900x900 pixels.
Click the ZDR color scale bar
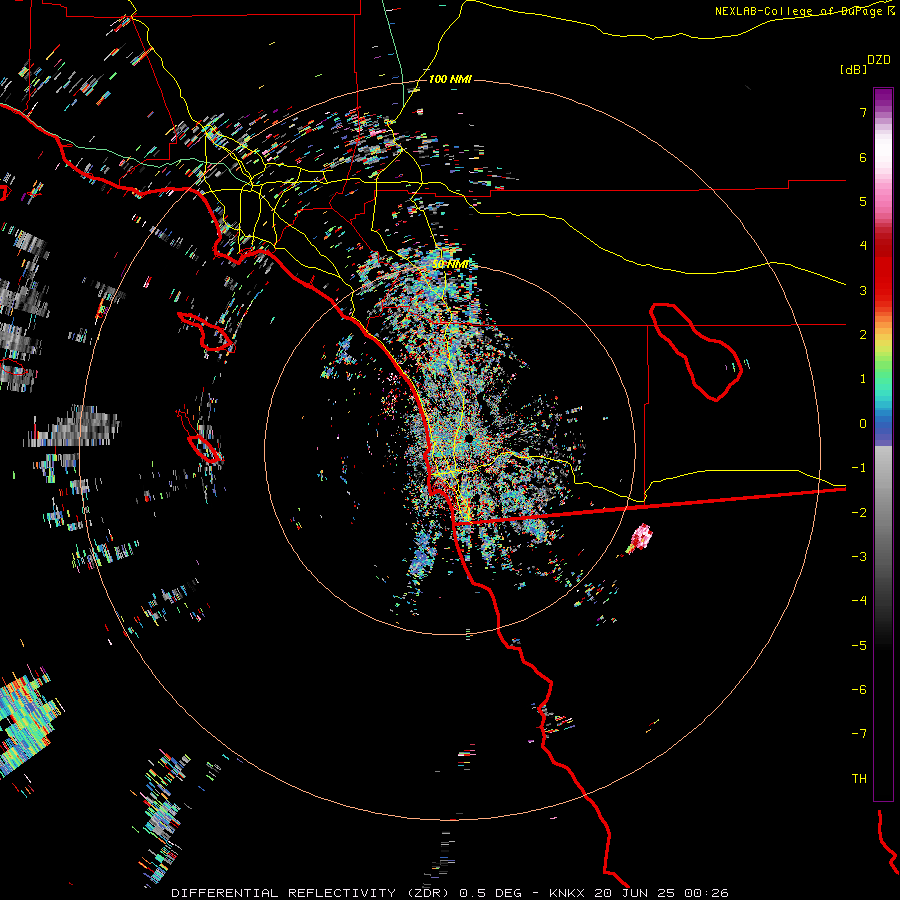pyautogui.click(x=883, y=444)
